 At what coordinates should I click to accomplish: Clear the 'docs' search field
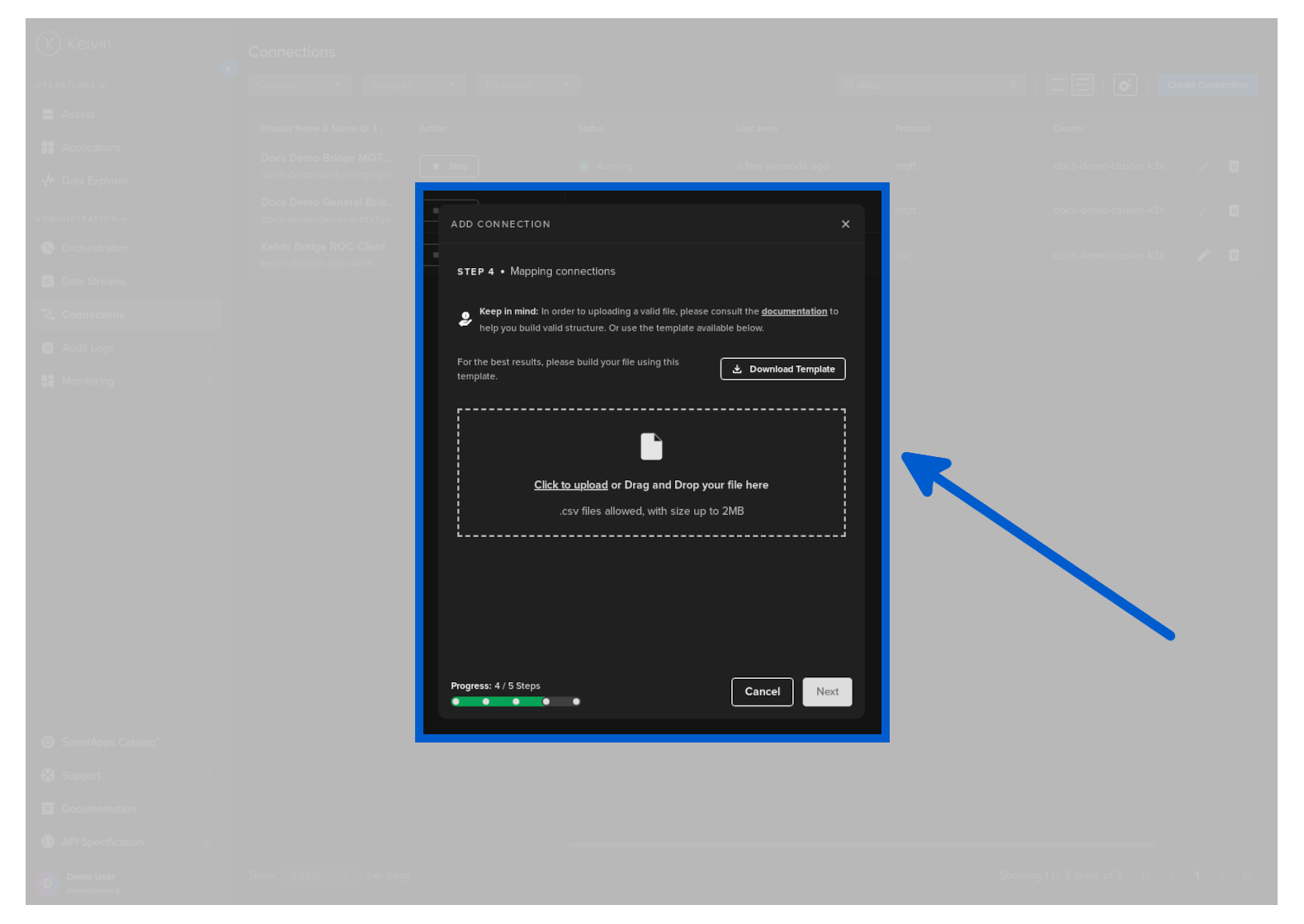(1013, 85)
